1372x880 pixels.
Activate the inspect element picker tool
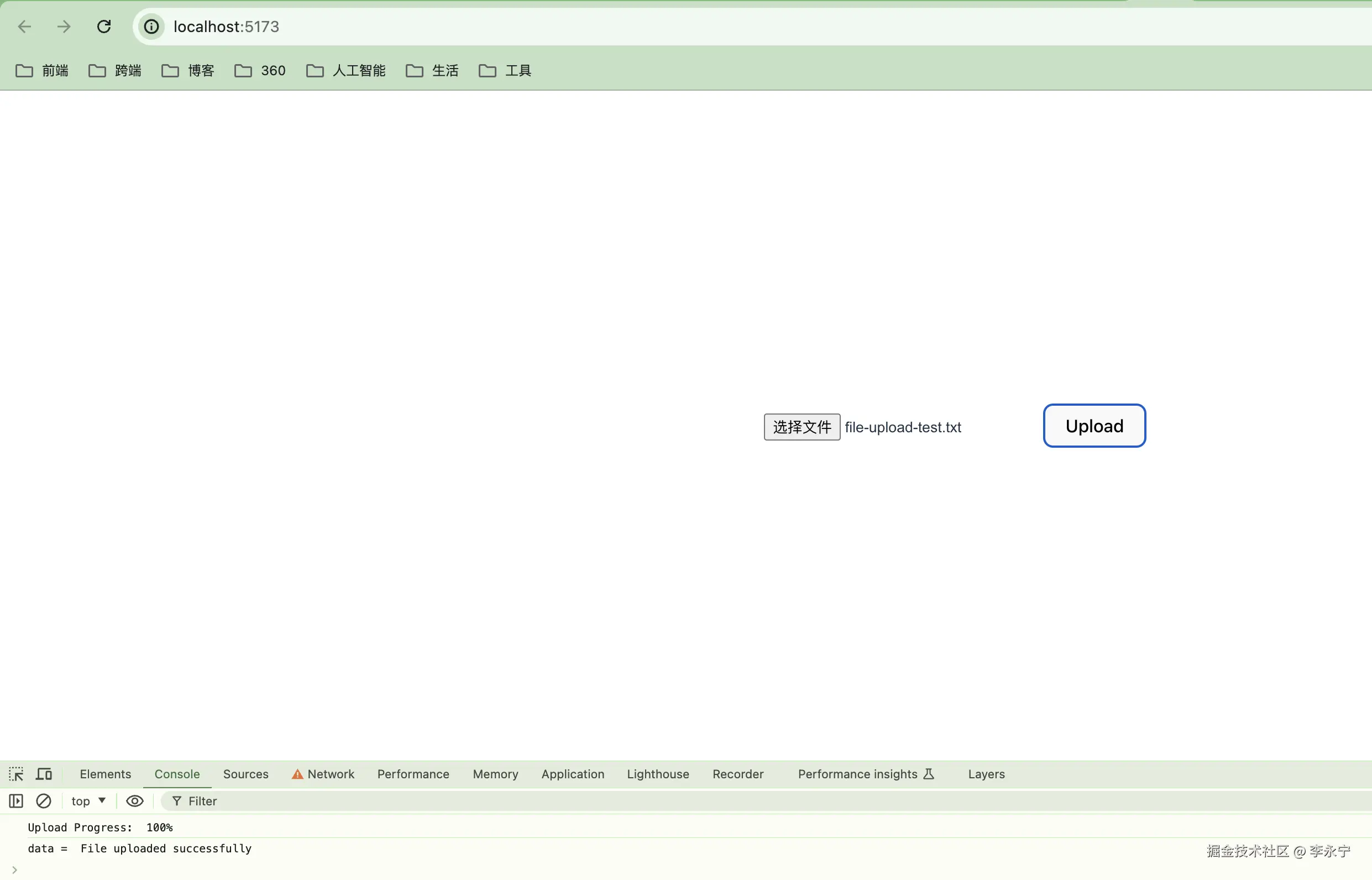(x=16, y=774)
